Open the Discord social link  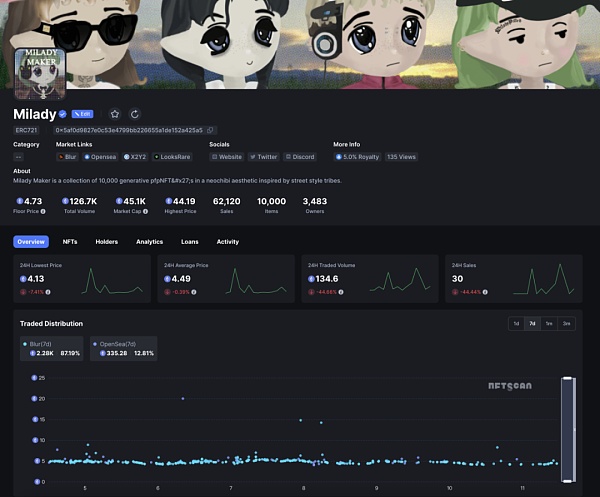[x=300, y=157]
